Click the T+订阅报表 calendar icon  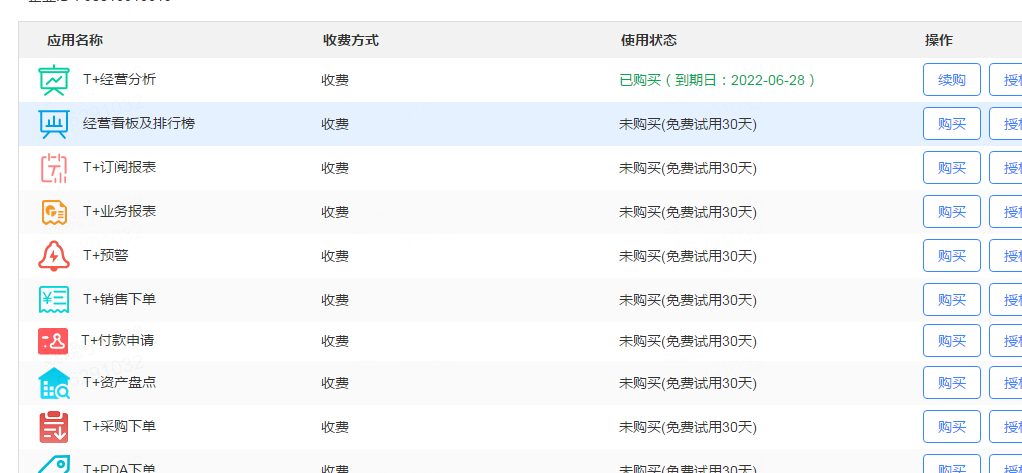point(53,168)
